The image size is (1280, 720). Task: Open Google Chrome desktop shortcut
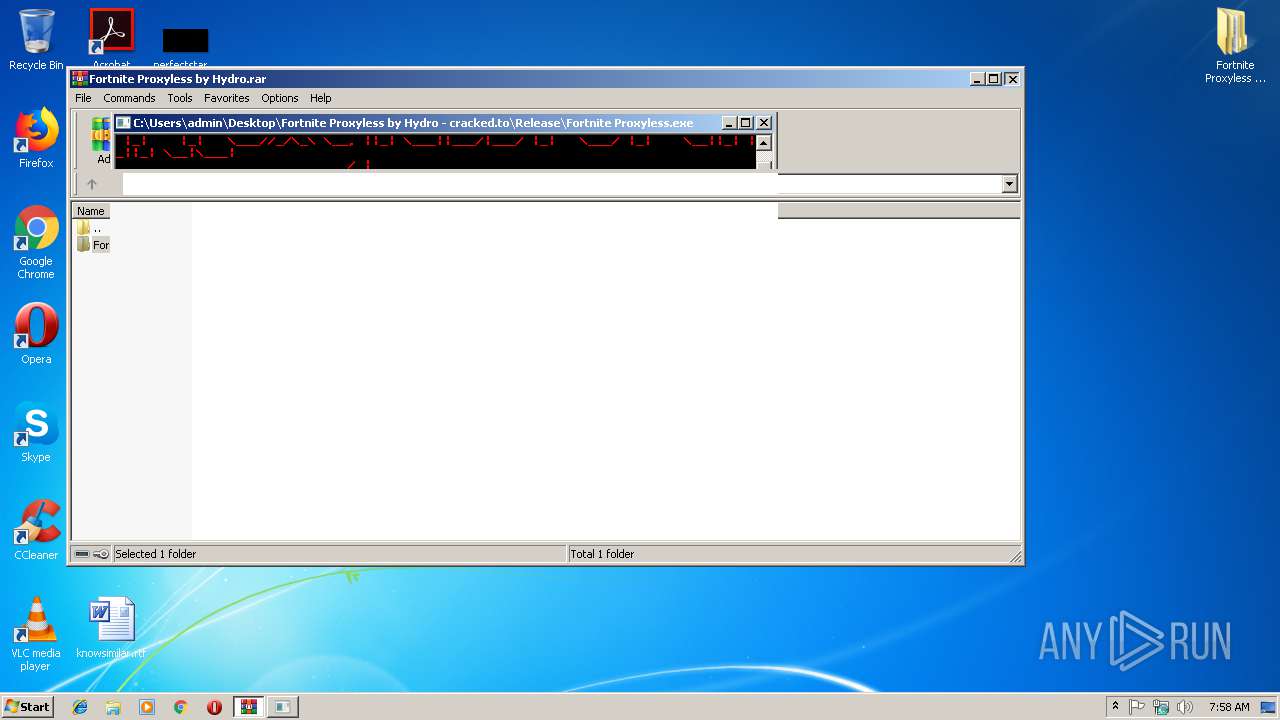pyautogui.click(x=36, y=242)
